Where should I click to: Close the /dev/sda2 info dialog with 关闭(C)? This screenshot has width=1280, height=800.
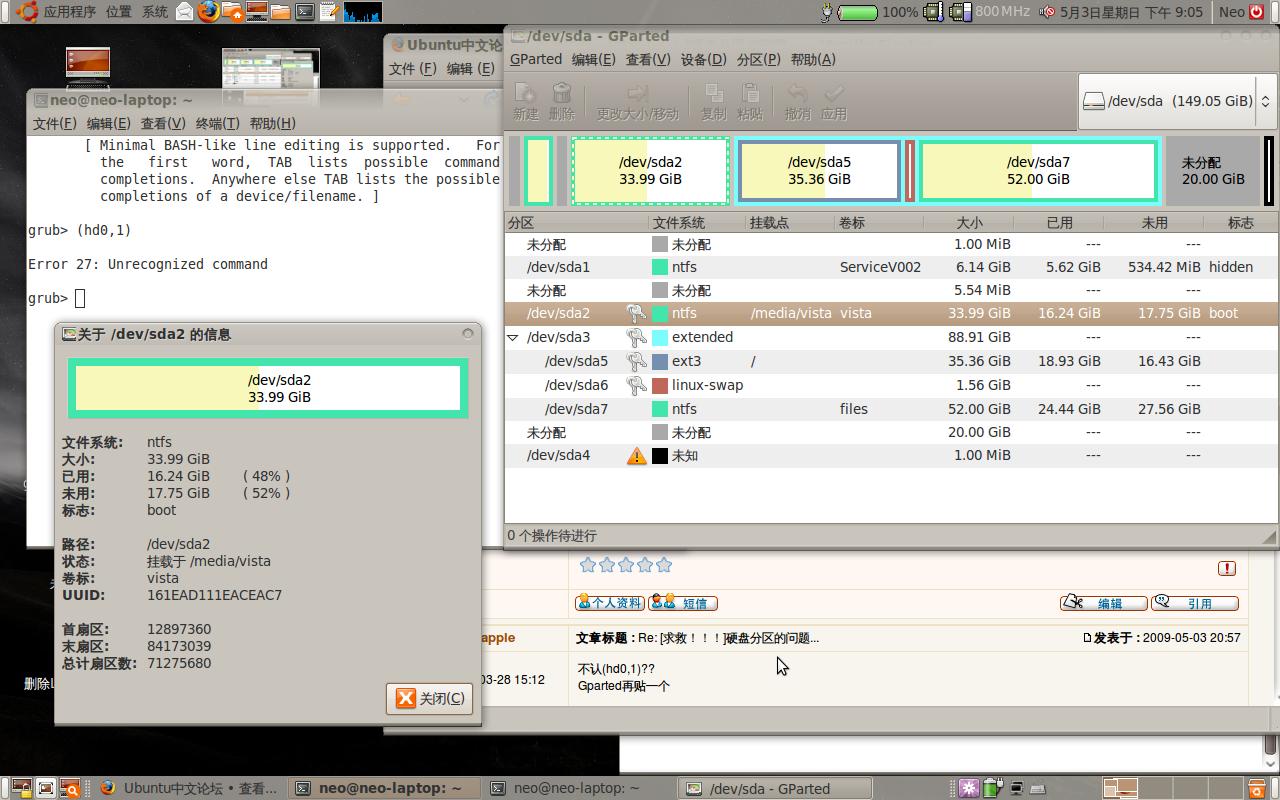click(x=429, y=698)
